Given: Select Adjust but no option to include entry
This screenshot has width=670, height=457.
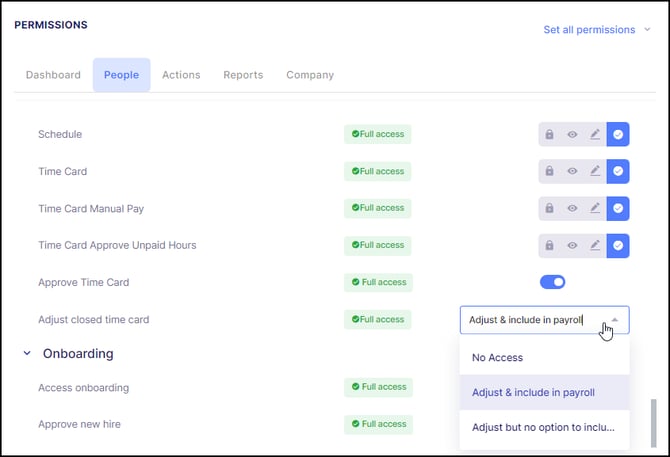Looking at the screenshot, I should coord(544,428).
